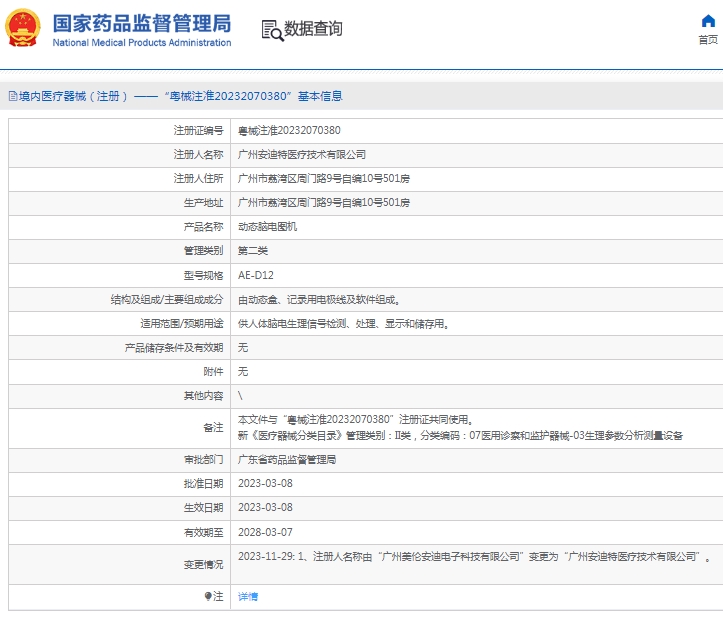Click the 管理类别 row label

point(203,250)
